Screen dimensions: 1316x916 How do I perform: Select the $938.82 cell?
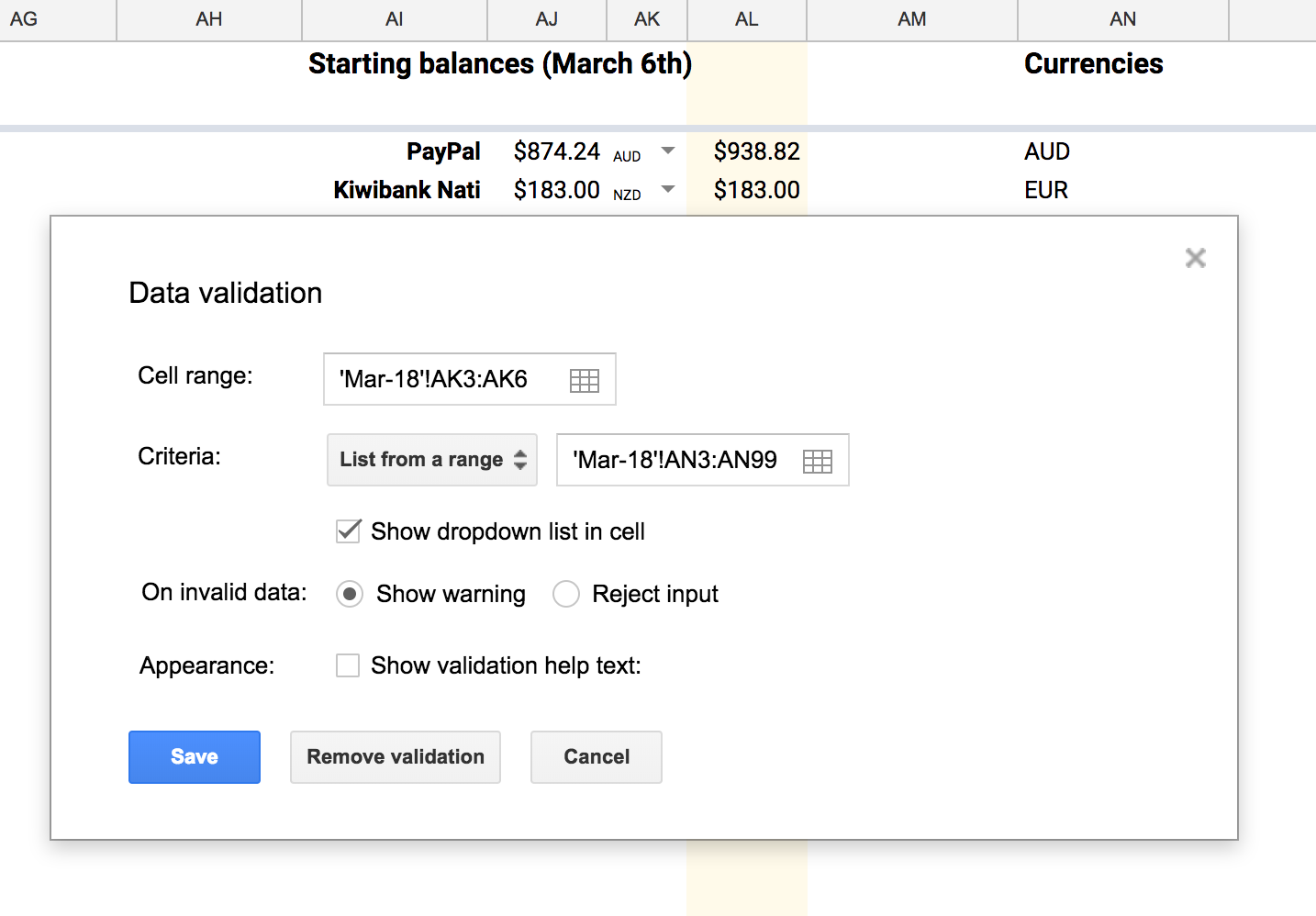tap(748, 151)
